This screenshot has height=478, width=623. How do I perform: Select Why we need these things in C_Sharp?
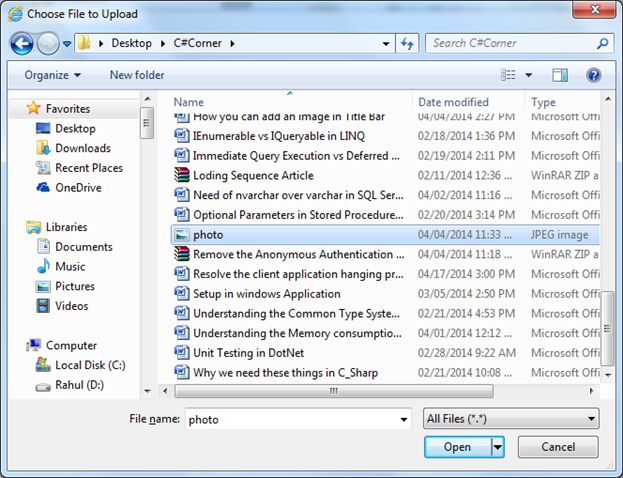(285, 373)
